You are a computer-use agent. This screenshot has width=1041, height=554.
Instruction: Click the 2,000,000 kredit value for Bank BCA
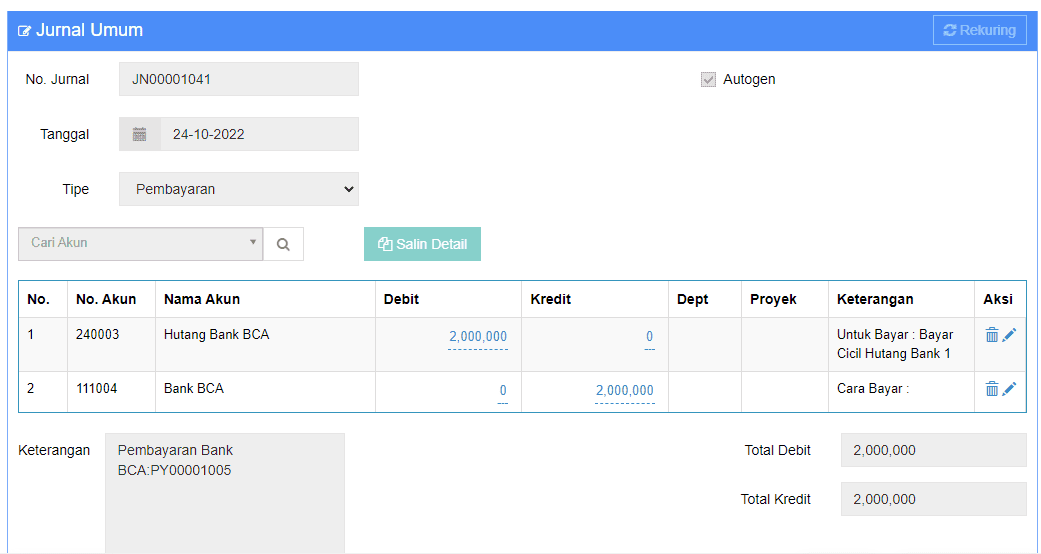(625, 390)
